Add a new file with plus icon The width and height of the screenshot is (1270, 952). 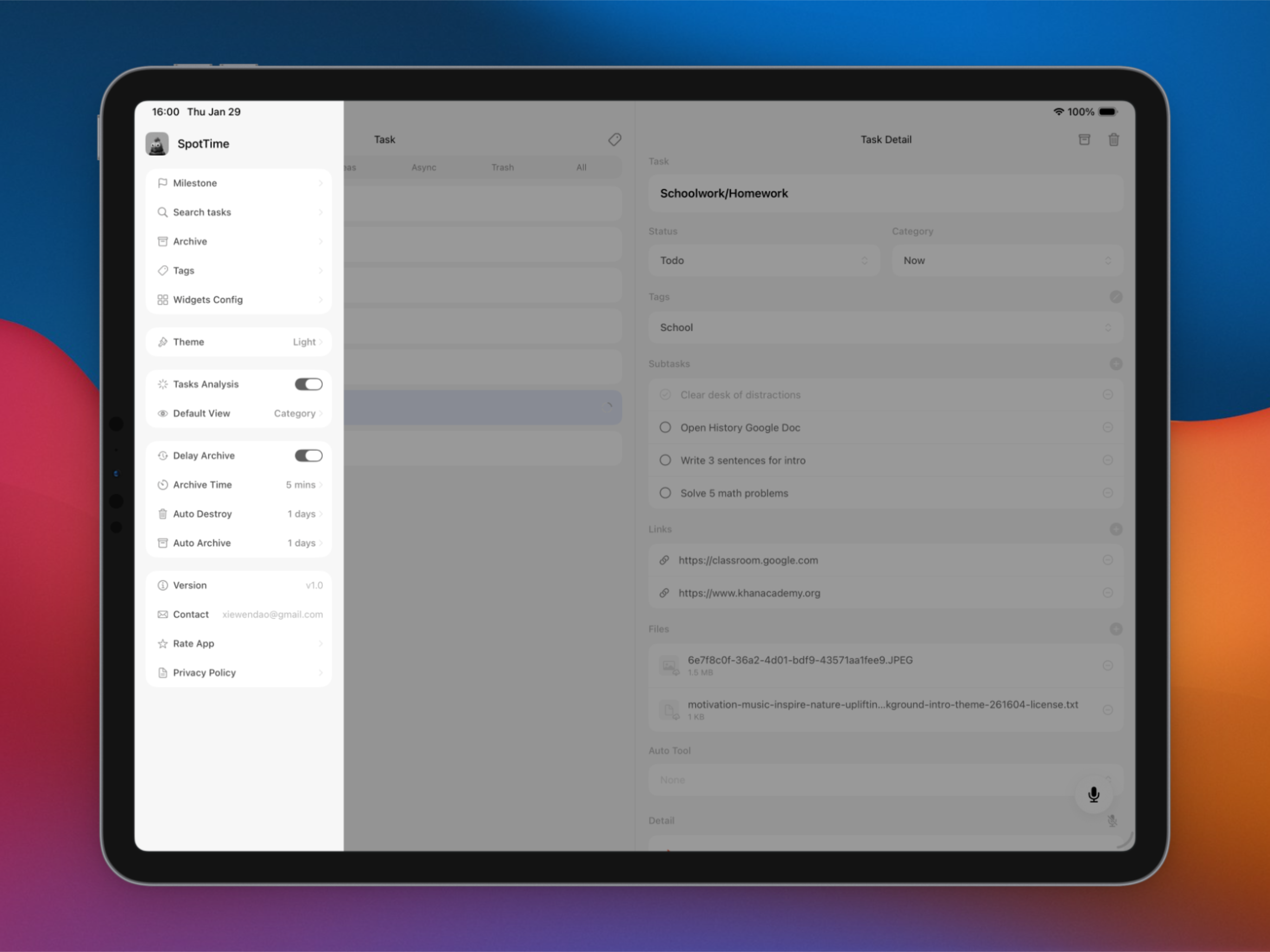pos(1116,629)
